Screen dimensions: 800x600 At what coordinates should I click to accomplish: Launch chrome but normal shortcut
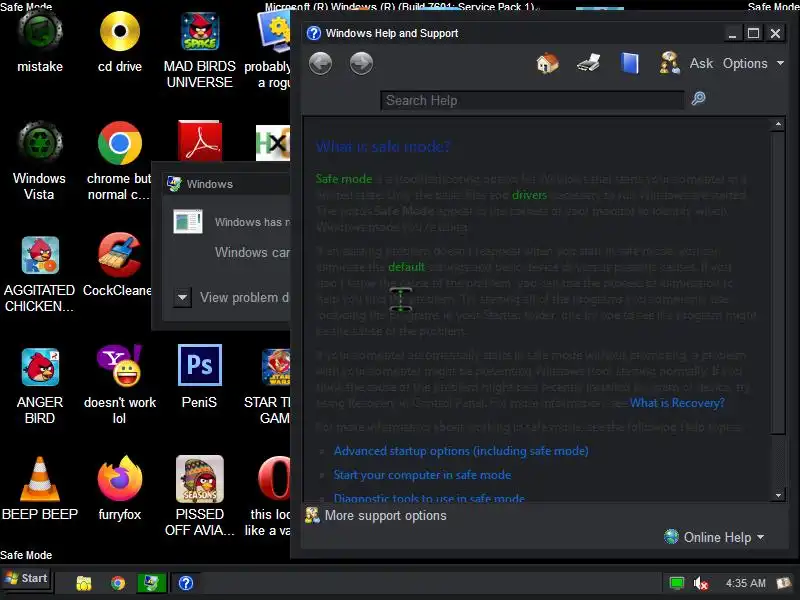pos(119,161)
